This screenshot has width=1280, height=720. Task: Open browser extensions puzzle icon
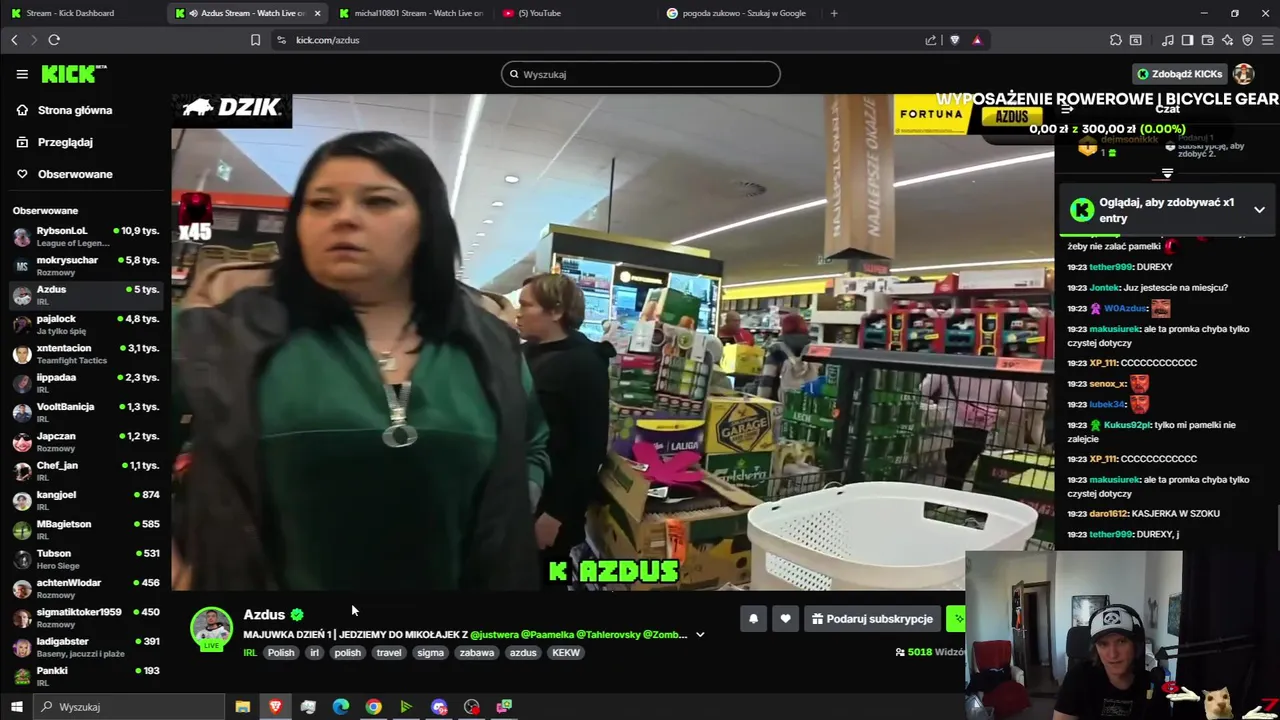[1116, 40]
